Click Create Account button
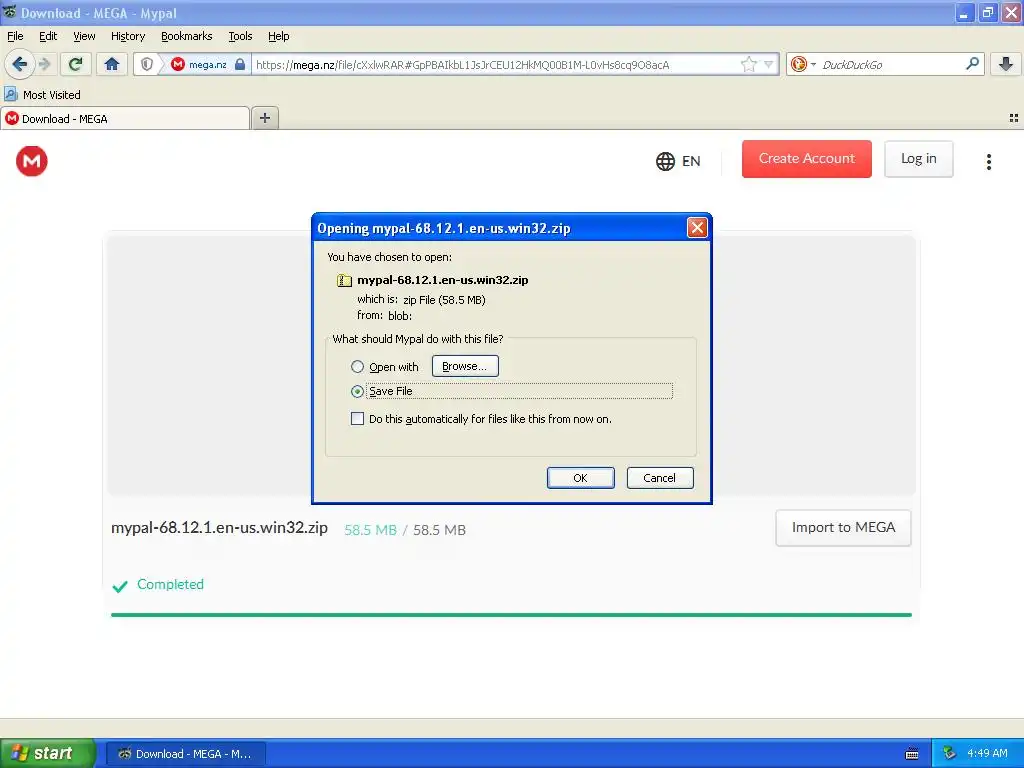1024x768 pixels. point(807,159)
